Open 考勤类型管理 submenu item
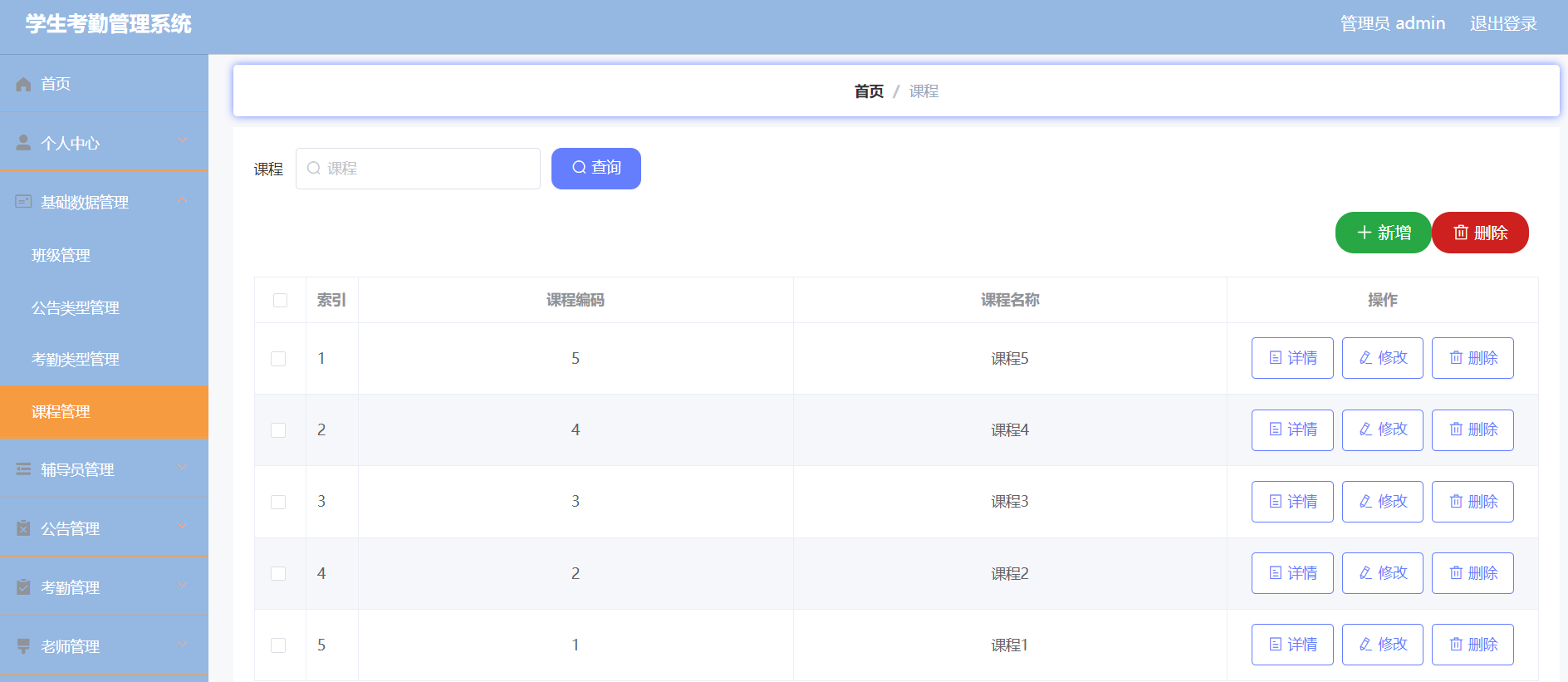The image size is (1568, 682). 76,359
